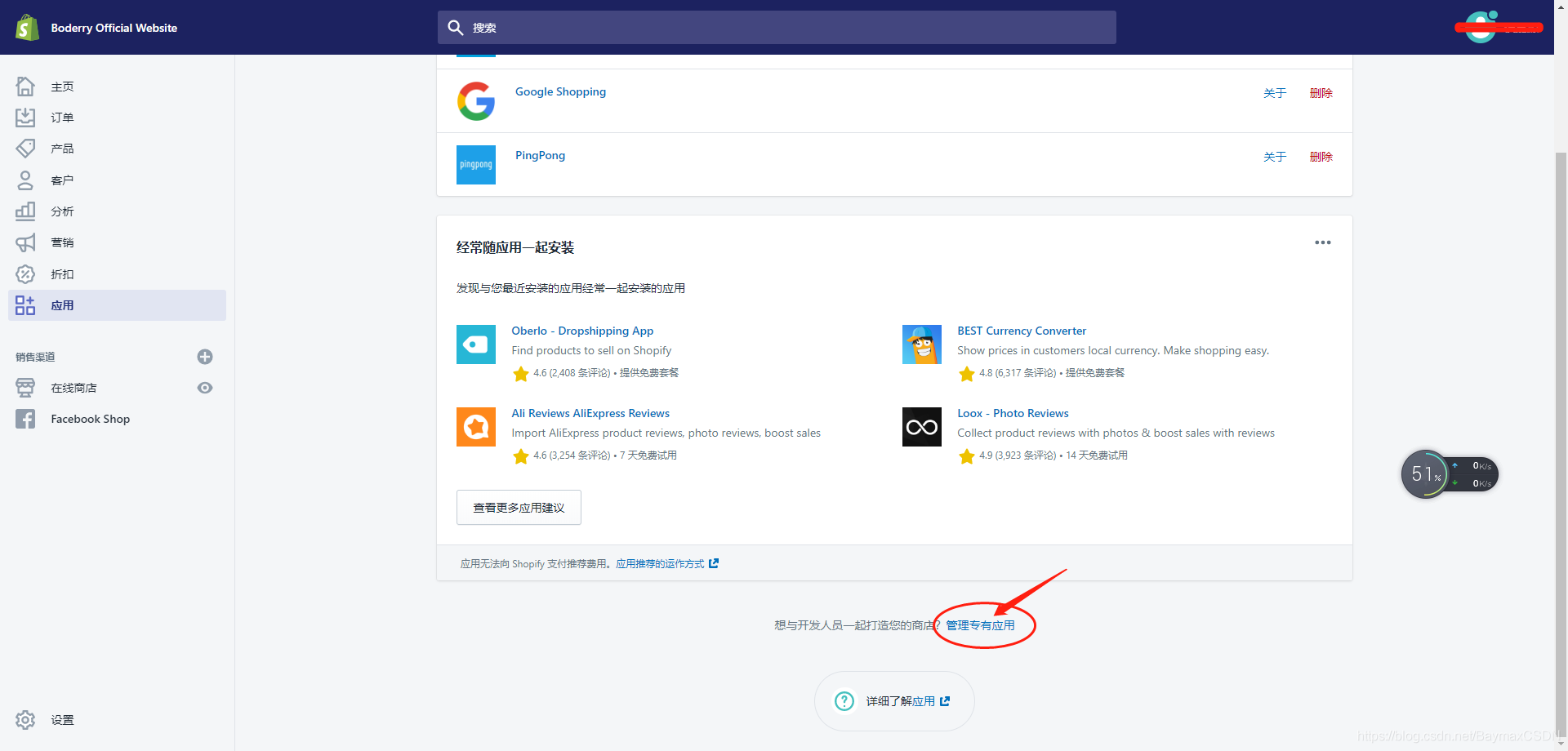
Task: Click the Boderry Official Website store name
Action: (x=114, y=28)
